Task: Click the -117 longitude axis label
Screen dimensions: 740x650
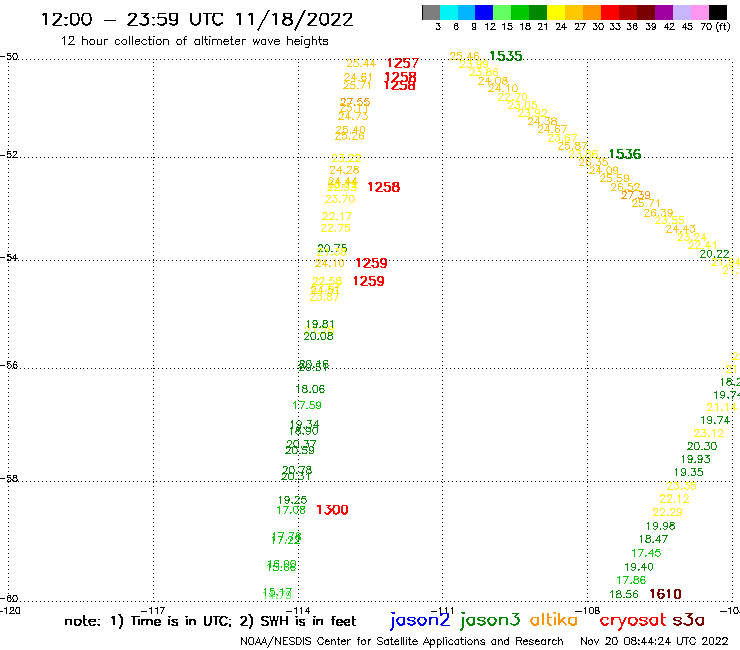Action: coord(153,611)
